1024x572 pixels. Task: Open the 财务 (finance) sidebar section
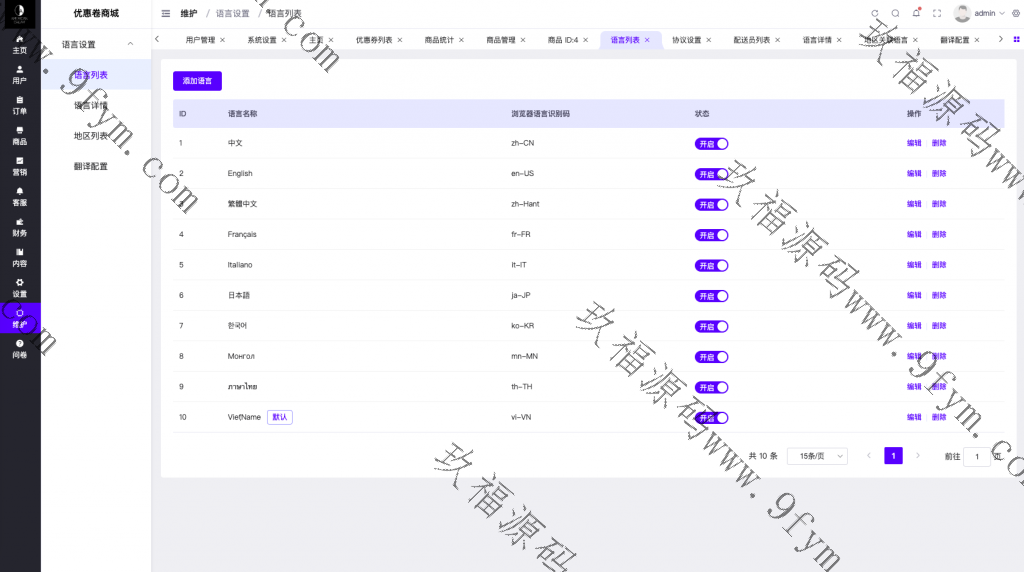pos(20,227)
